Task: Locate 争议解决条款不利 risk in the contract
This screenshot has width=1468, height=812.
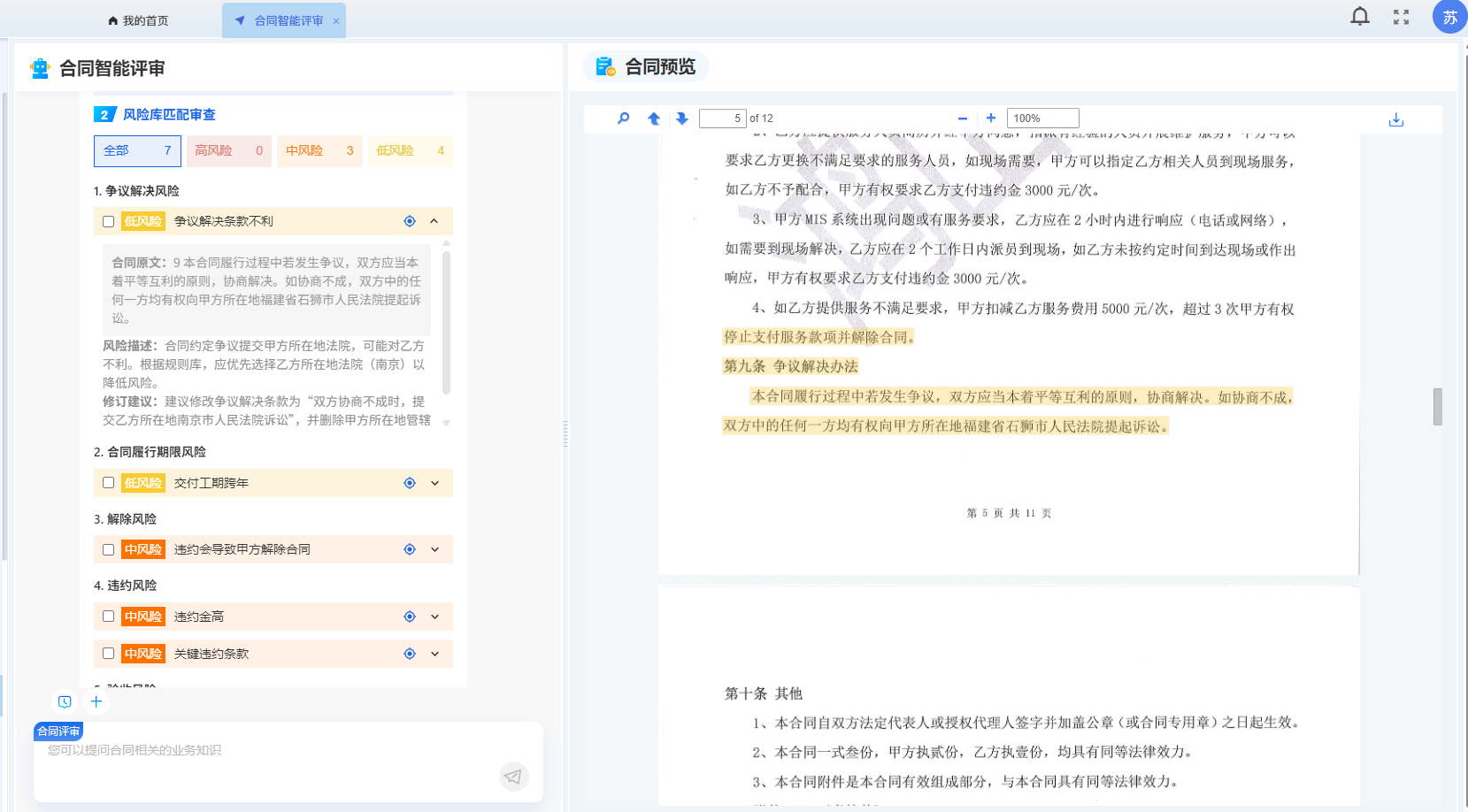Action: click(409, 221)
